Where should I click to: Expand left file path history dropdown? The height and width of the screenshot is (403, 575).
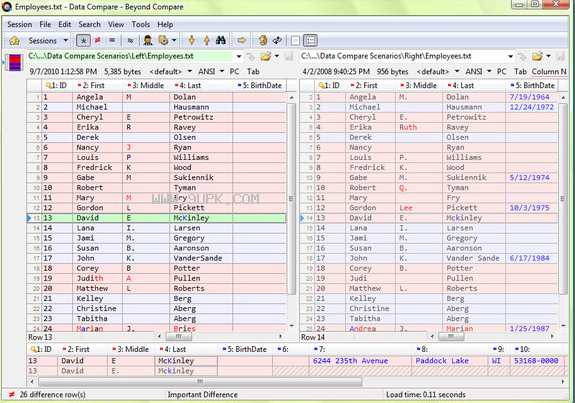tap(239, 56)
